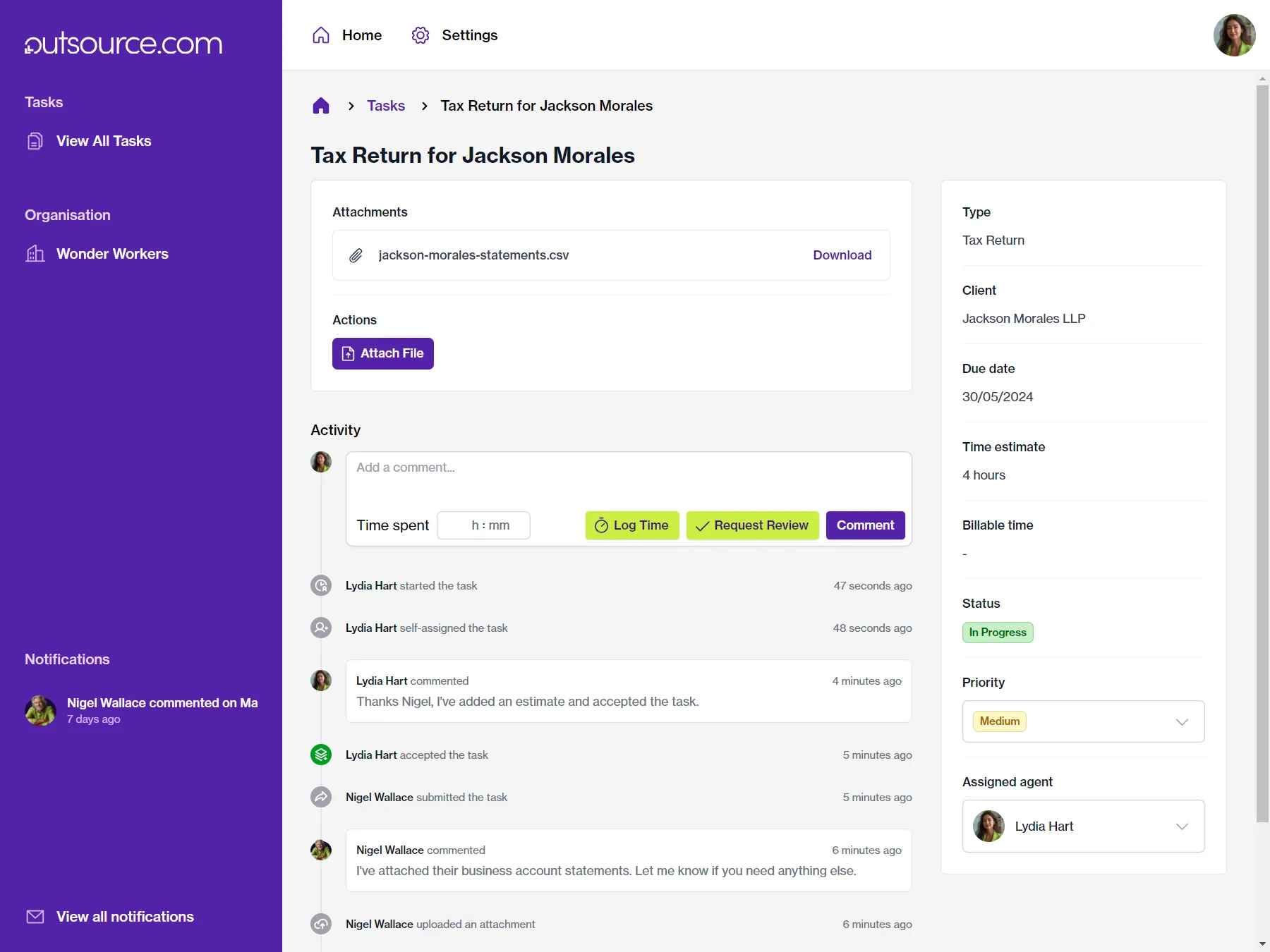Click the paperclip icon beside jackson-morales-statements.csv
The width and height of the screenshot is (1270, 952).
pos(356,255)
